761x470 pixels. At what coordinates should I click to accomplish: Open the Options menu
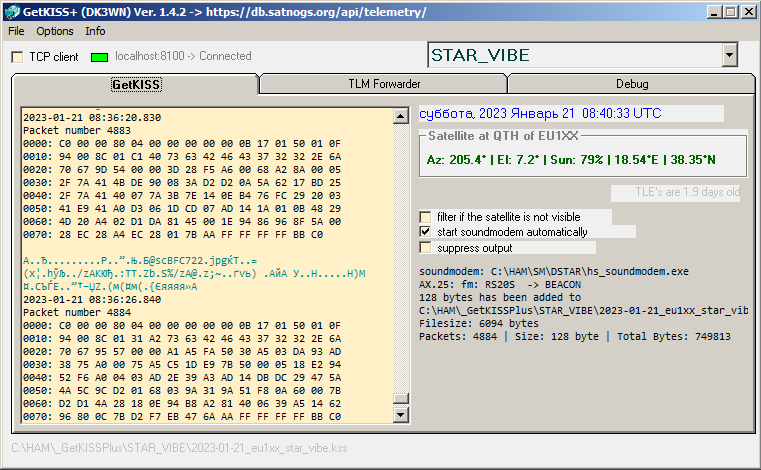(55, 31)
